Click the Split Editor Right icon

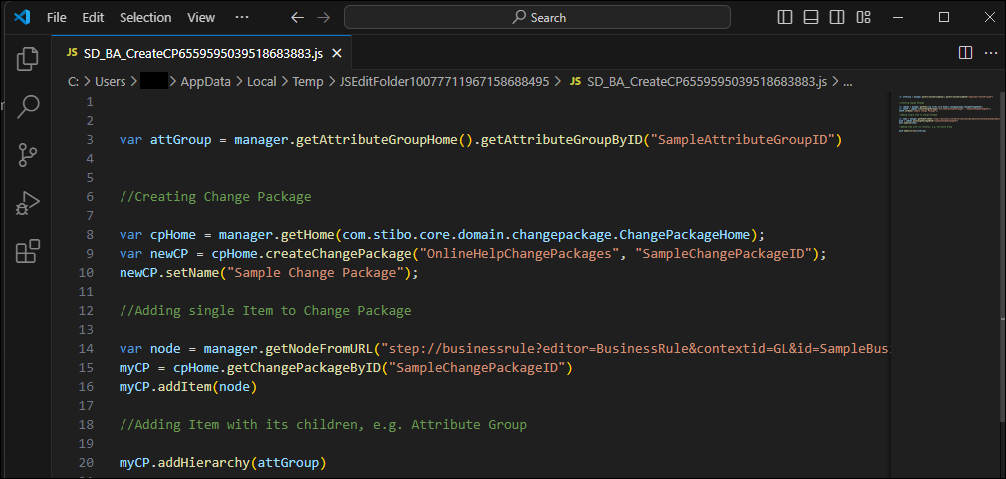click(x=965, y=52)
